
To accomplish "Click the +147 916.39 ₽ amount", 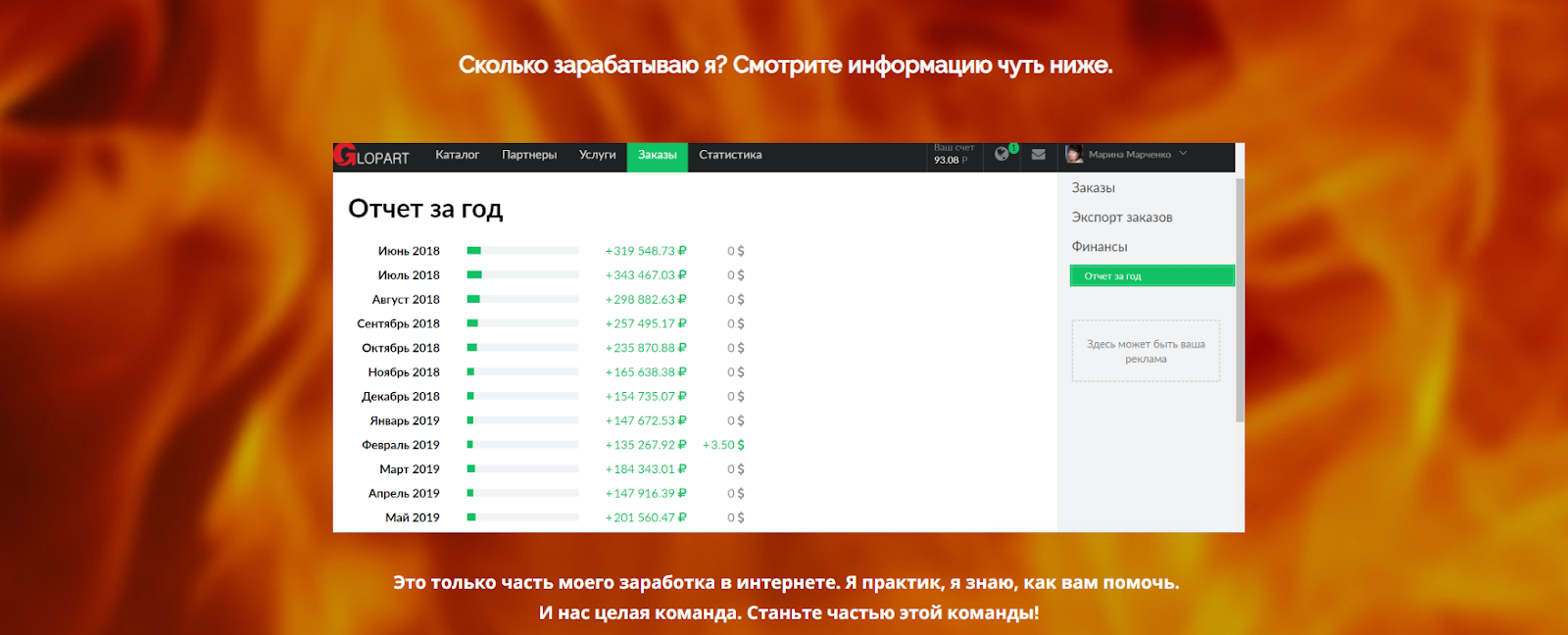I will pos(646,494).
